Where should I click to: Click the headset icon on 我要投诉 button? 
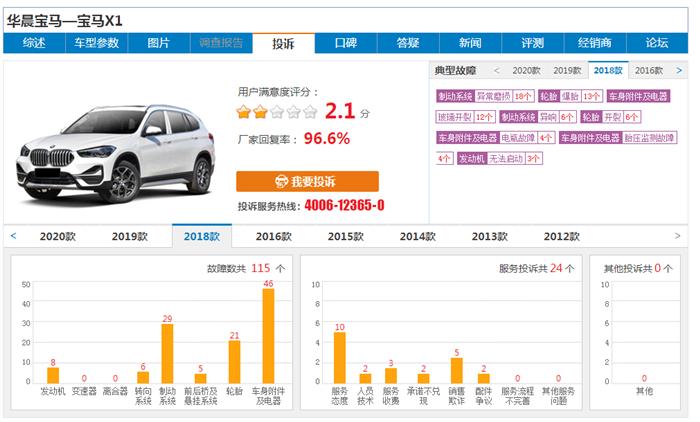[281, 182]
